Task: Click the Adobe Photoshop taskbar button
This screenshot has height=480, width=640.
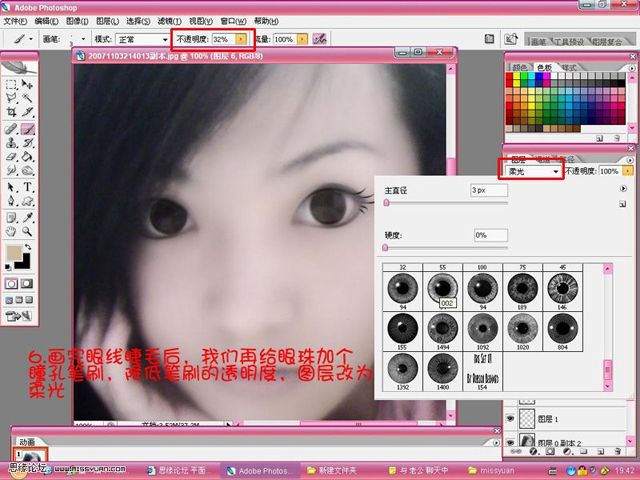Action: coord(260,471)
